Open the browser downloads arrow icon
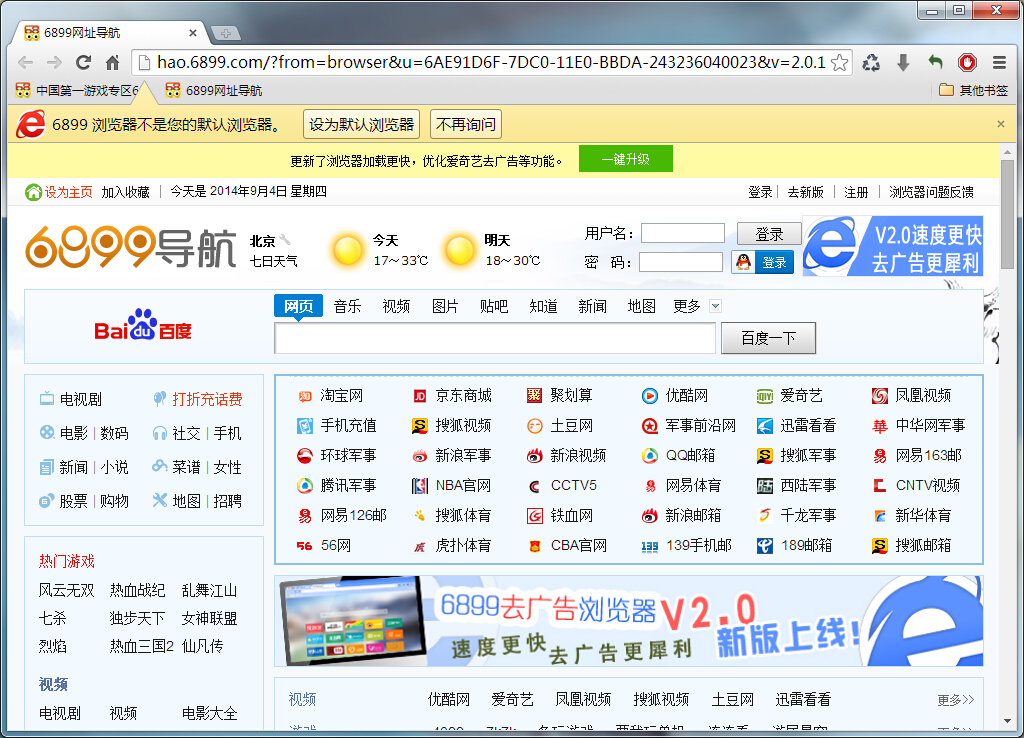The height and width of the screenshot is (738, 1024). pyautogui.click(x=903, y=63)
